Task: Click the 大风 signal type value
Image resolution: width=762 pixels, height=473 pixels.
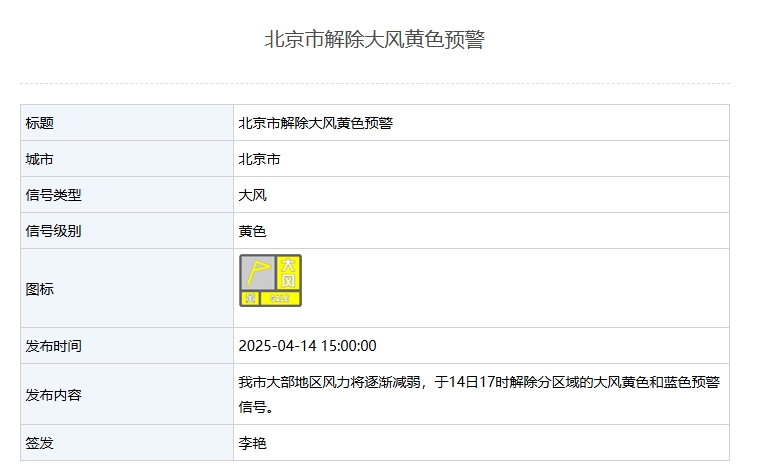Action: coord(252,195)
